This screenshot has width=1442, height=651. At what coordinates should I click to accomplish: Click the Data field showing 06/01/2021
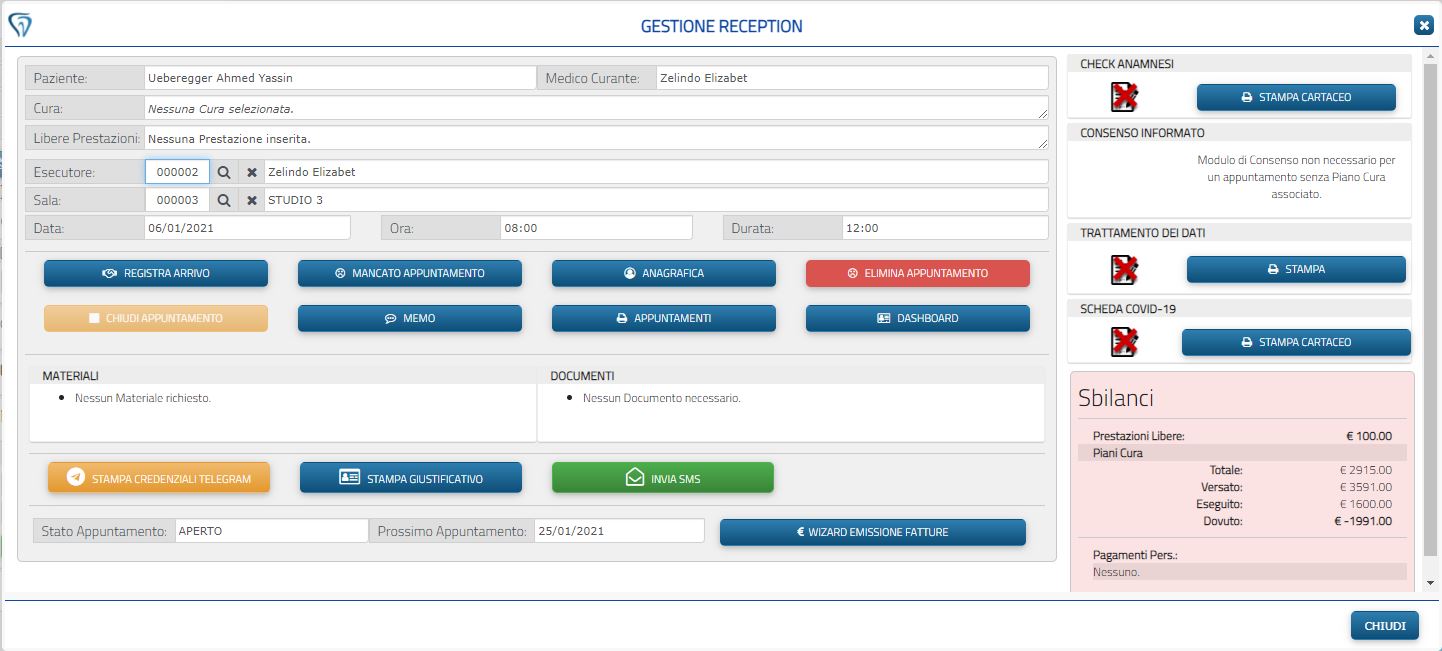coord(247,227)
